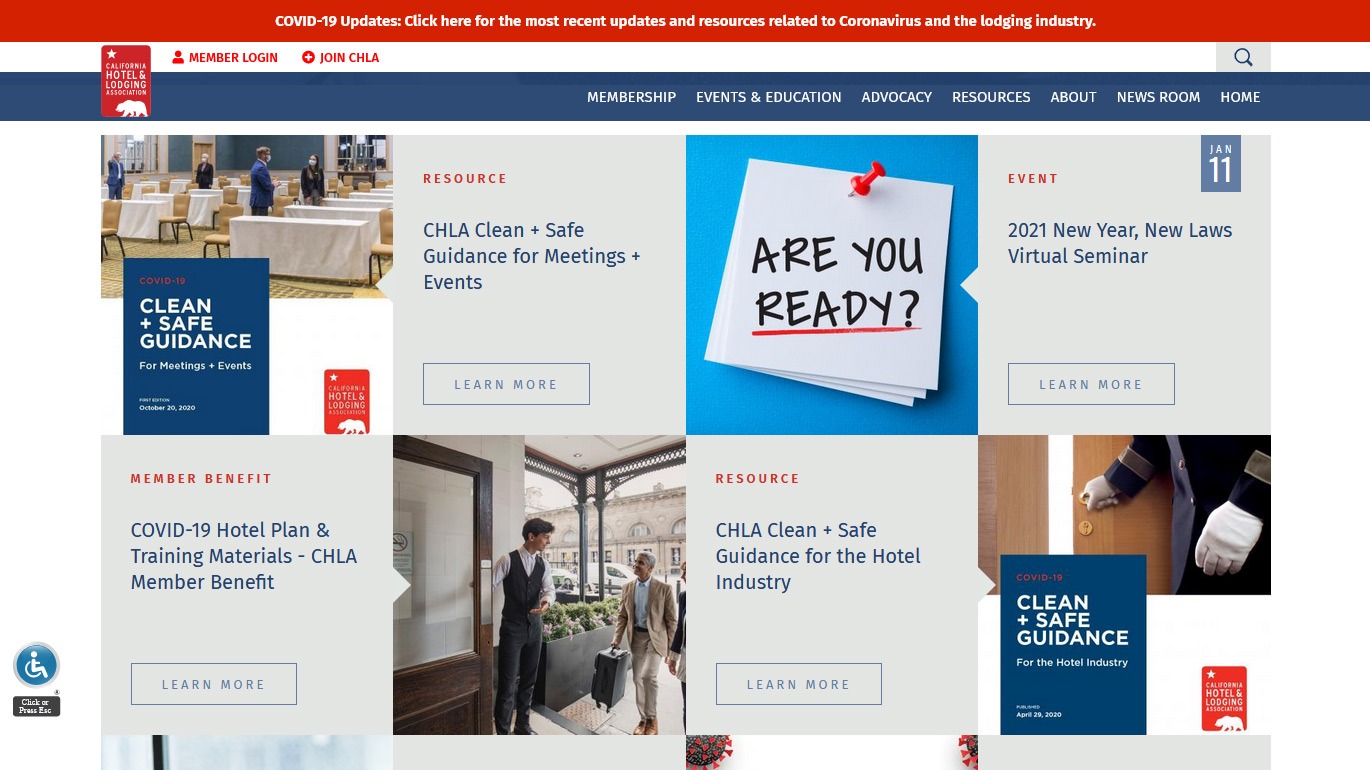Expand the News Room menu

point(1158,97)
